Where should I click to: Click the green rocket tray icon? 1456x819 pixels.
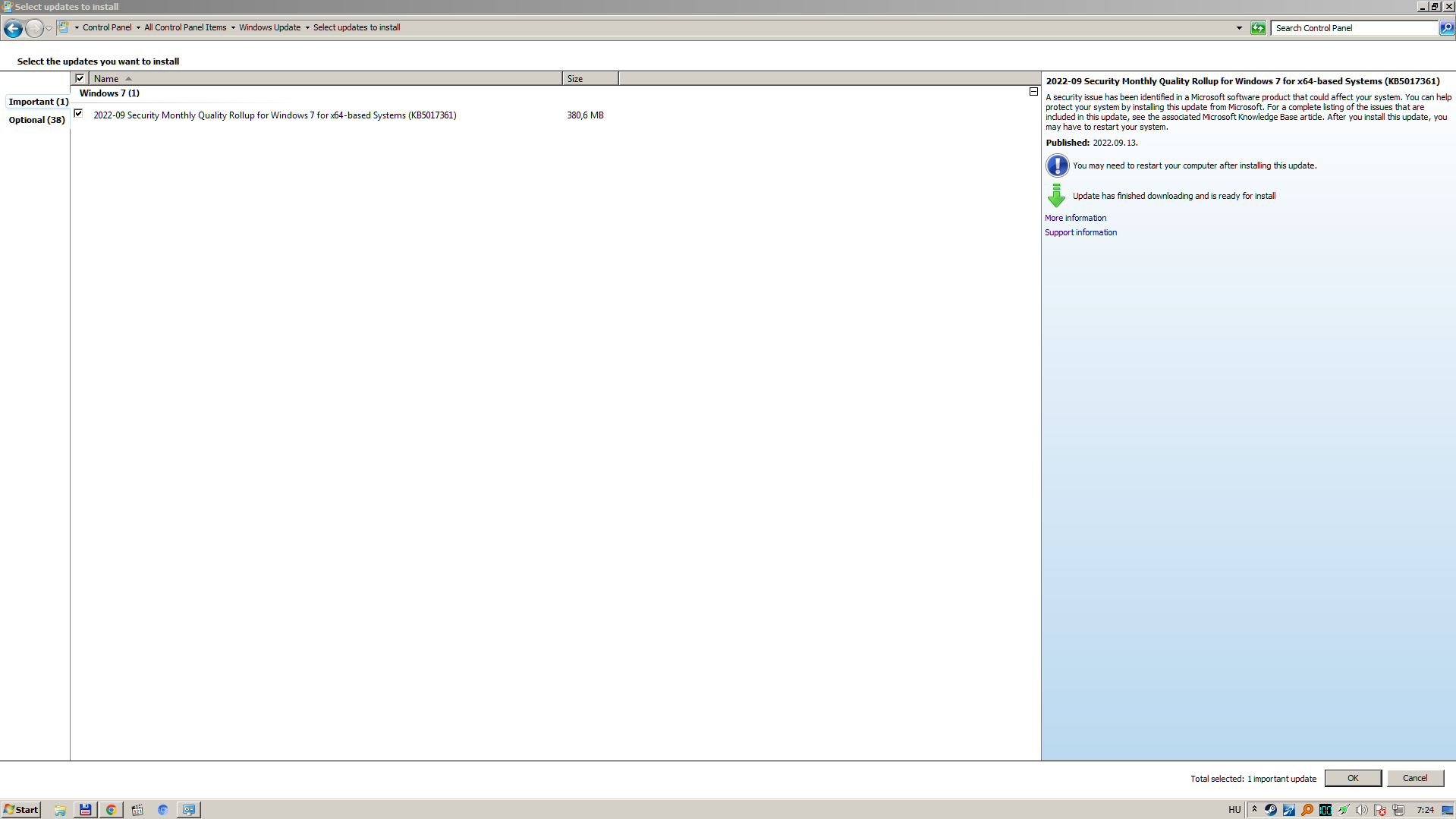coord(1344,810)
